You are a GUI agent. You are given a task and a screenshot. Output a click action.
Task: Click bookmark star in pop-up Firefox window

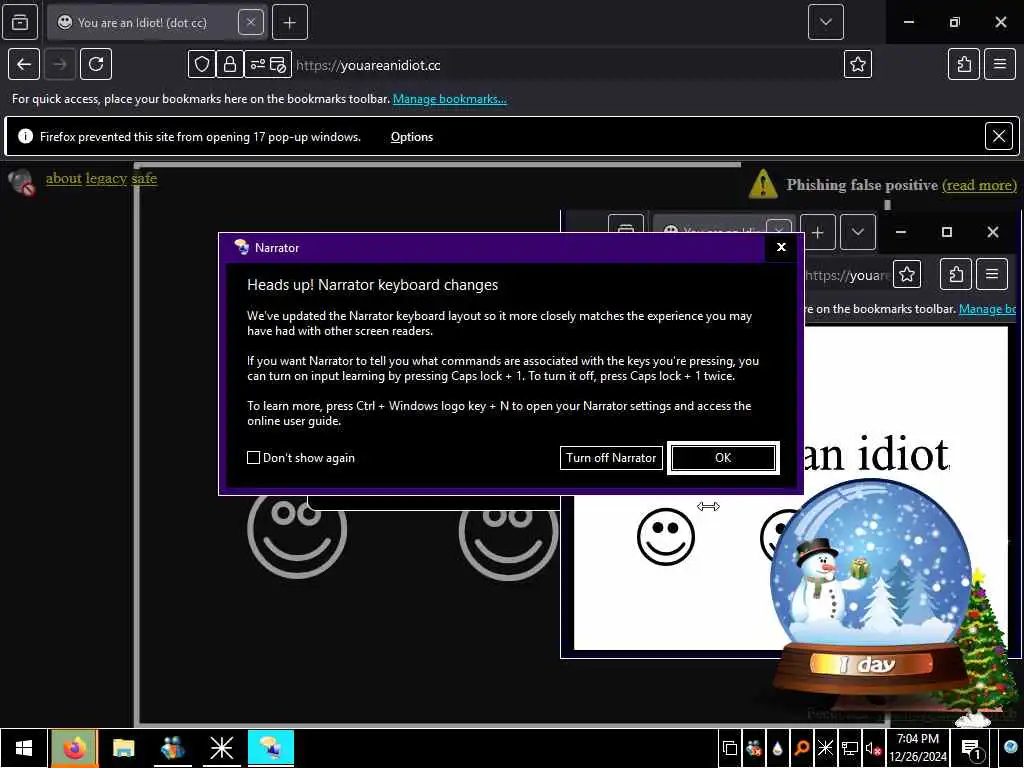coord(906,274)
